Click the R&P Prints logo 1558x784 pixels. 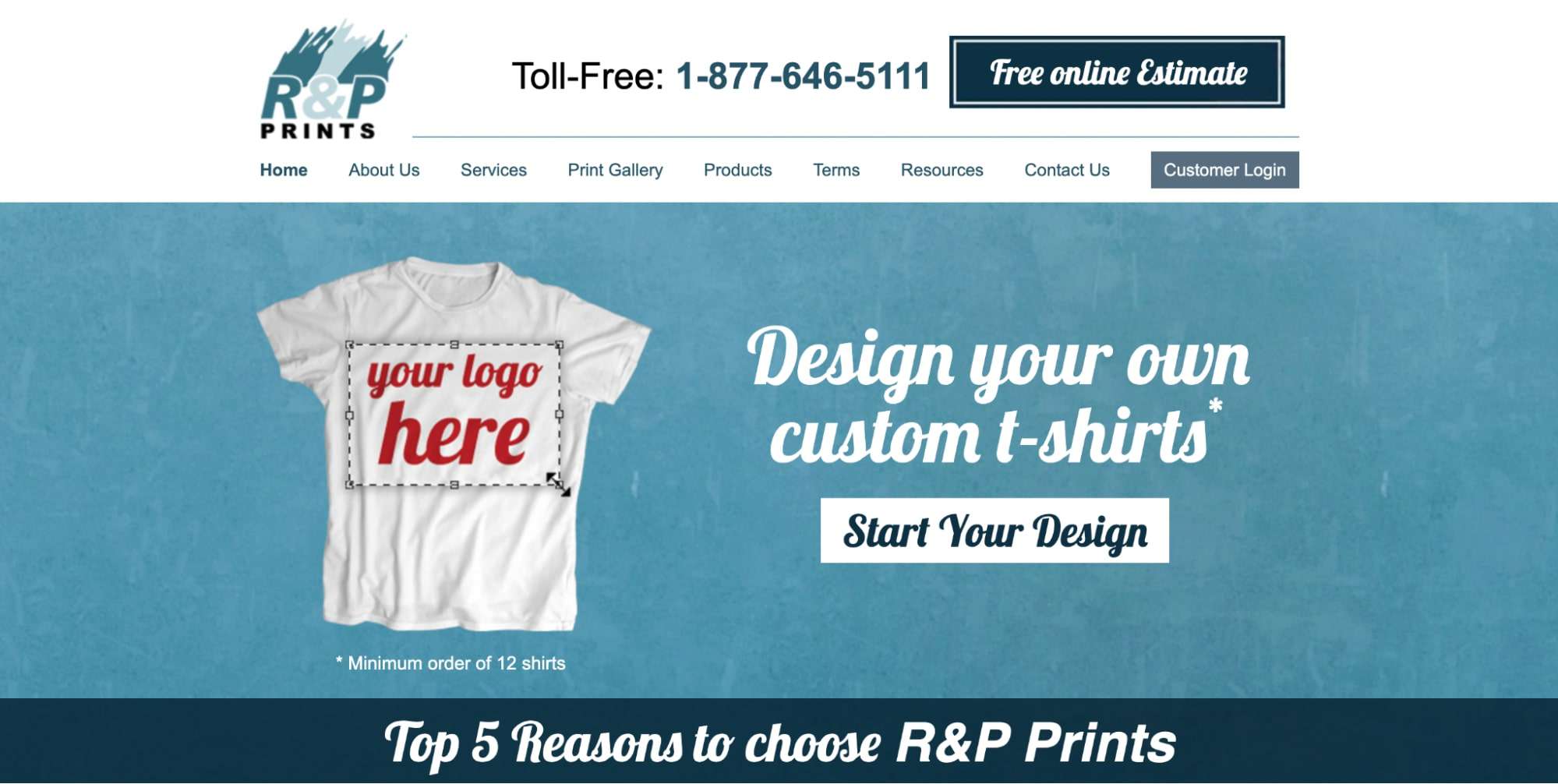[333, 81]
